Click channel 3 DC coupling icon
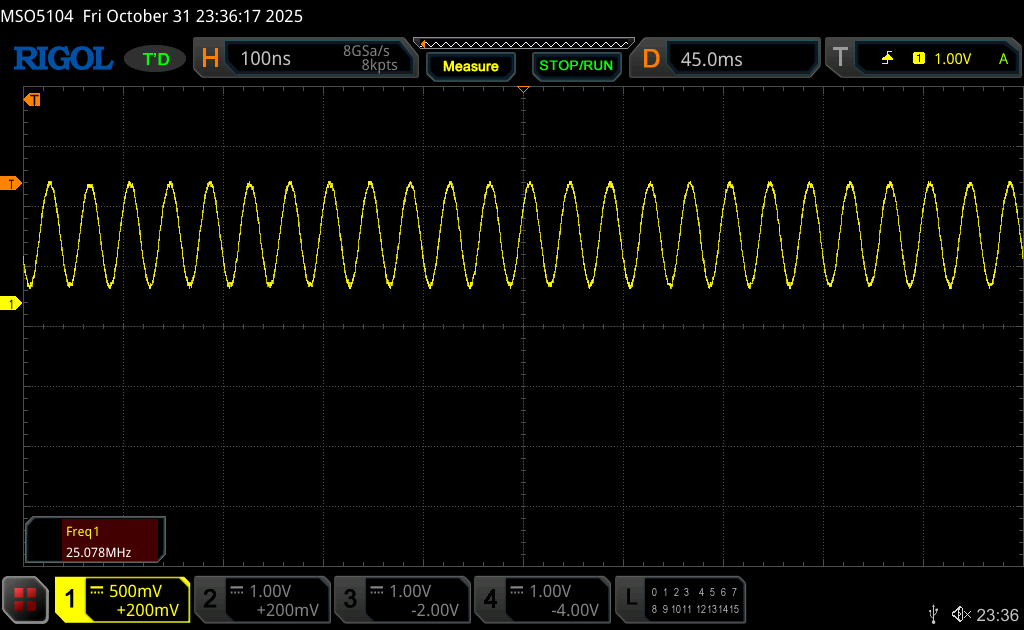 point(377,591)
